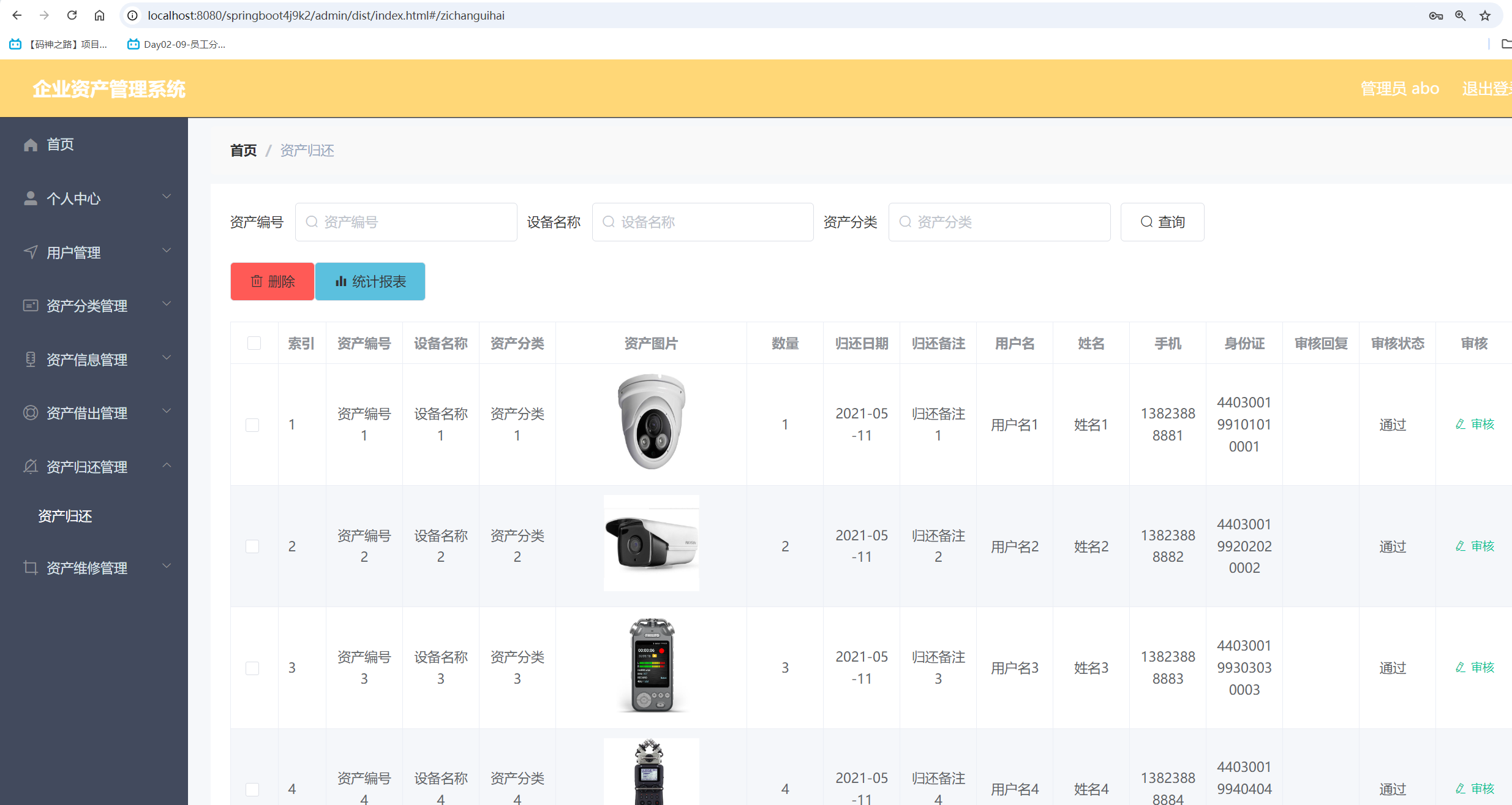This screenshot has width=1512, height=805.
Task: Click the dome camera product thumbnail
Action: [x=651, y=422]
